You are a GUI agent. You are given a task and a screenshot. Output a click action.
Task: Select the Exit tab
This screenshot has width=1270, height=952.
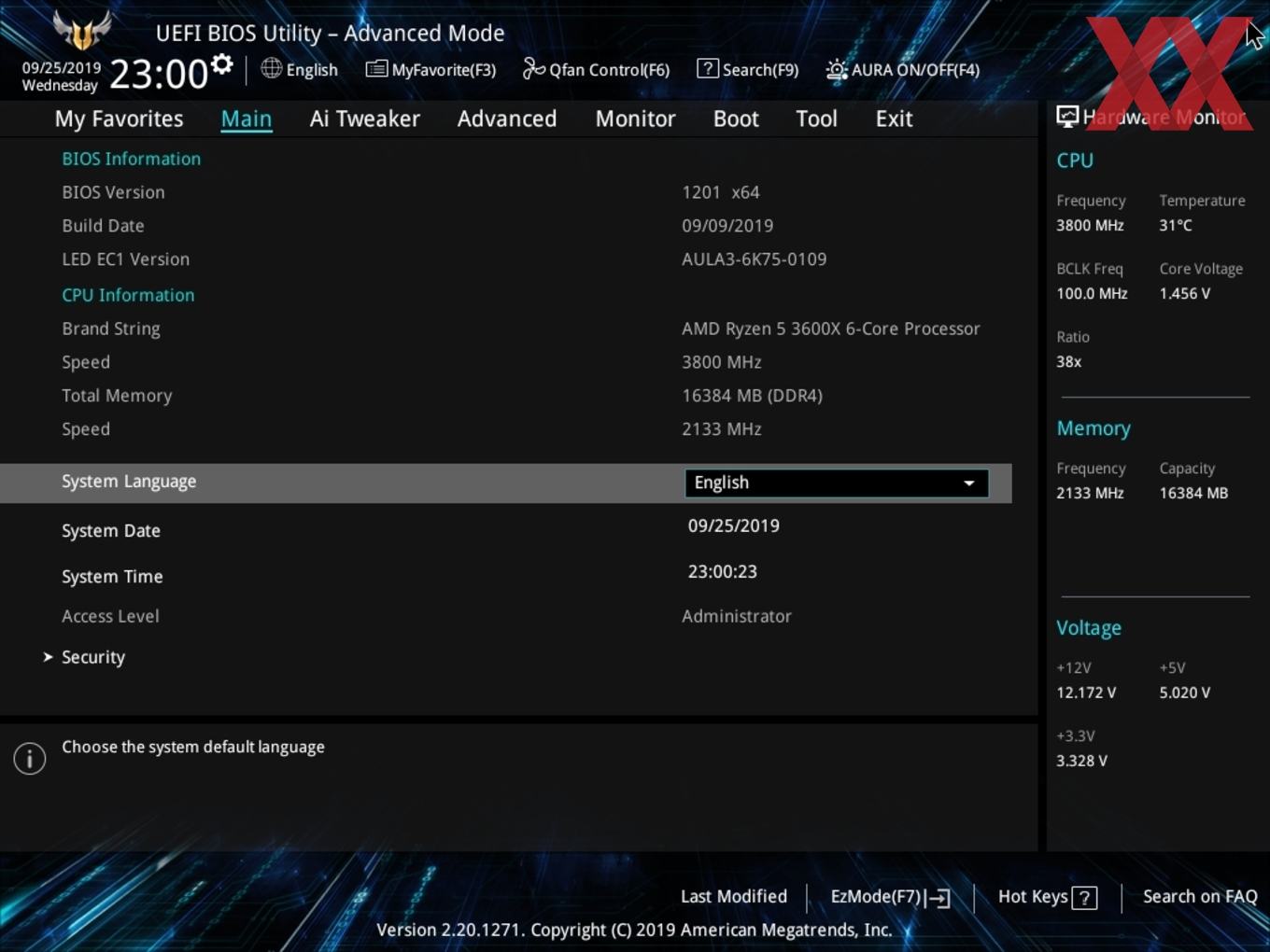coord(894,119)
